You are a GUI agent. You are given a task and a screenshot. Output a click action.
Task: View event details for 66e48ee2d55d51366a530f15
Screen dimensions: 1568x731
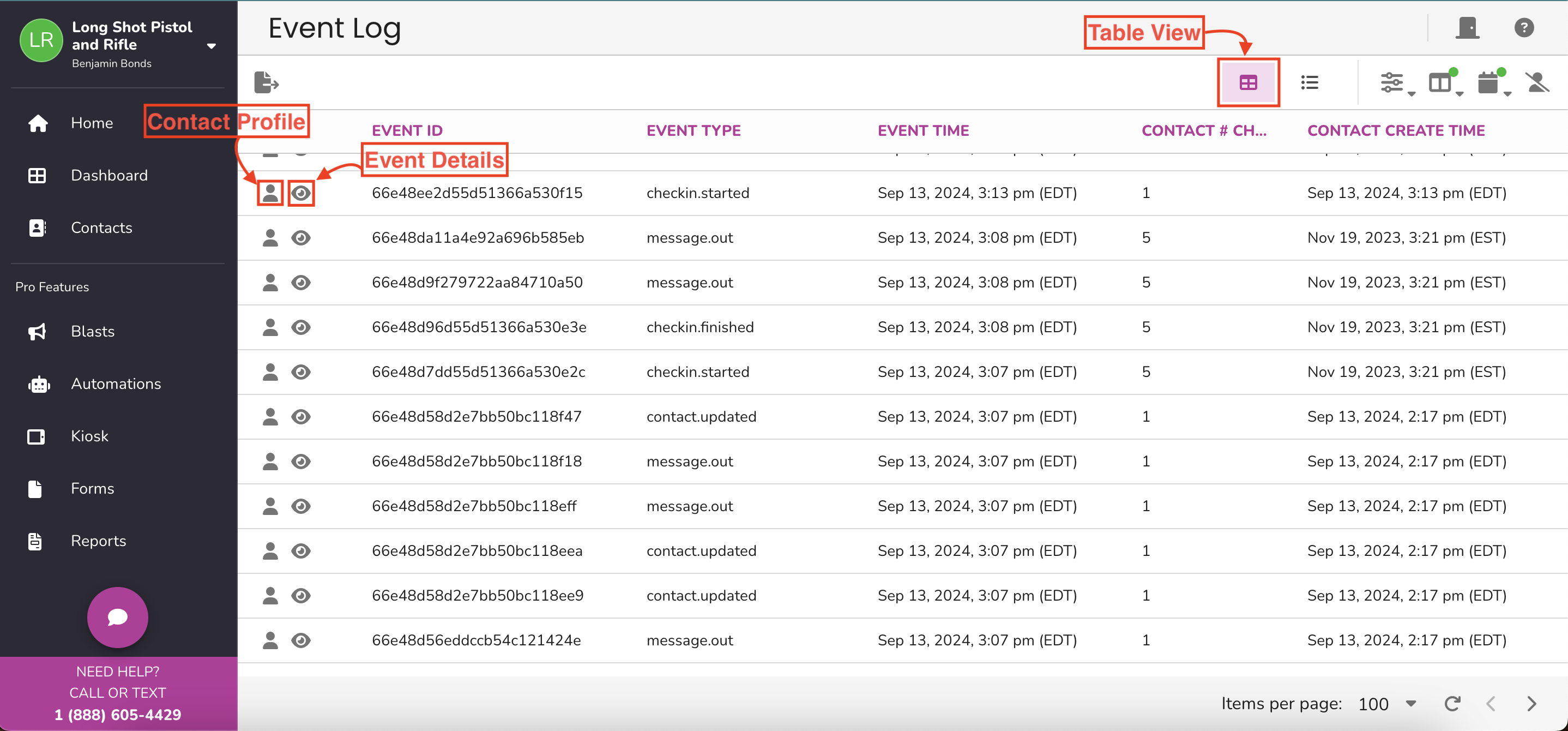point(301,193)
